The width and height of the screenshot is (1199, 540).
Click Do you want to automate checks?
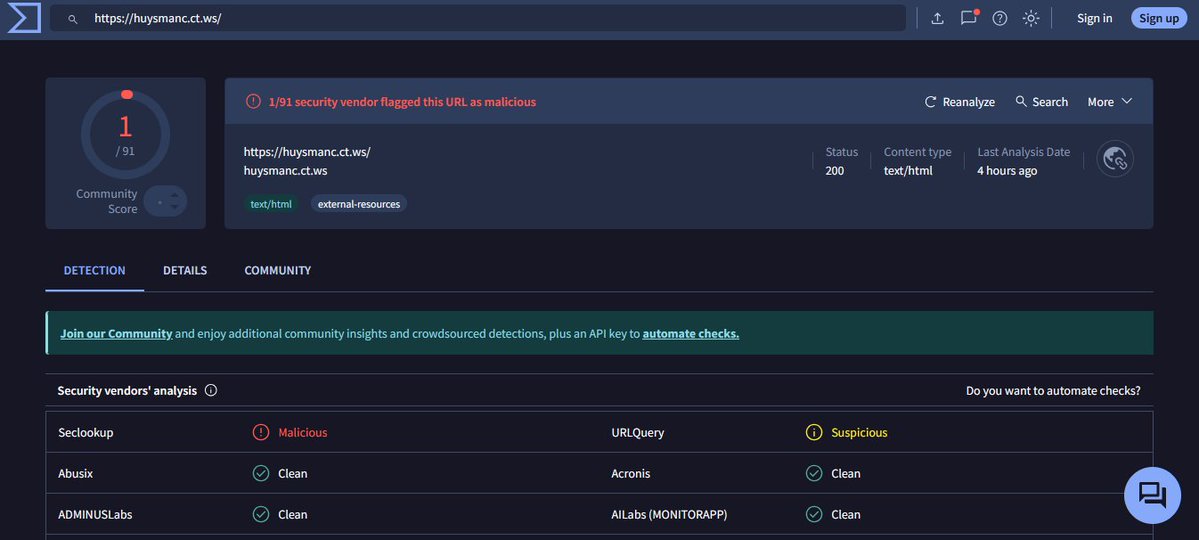[x=1053, y=391]
